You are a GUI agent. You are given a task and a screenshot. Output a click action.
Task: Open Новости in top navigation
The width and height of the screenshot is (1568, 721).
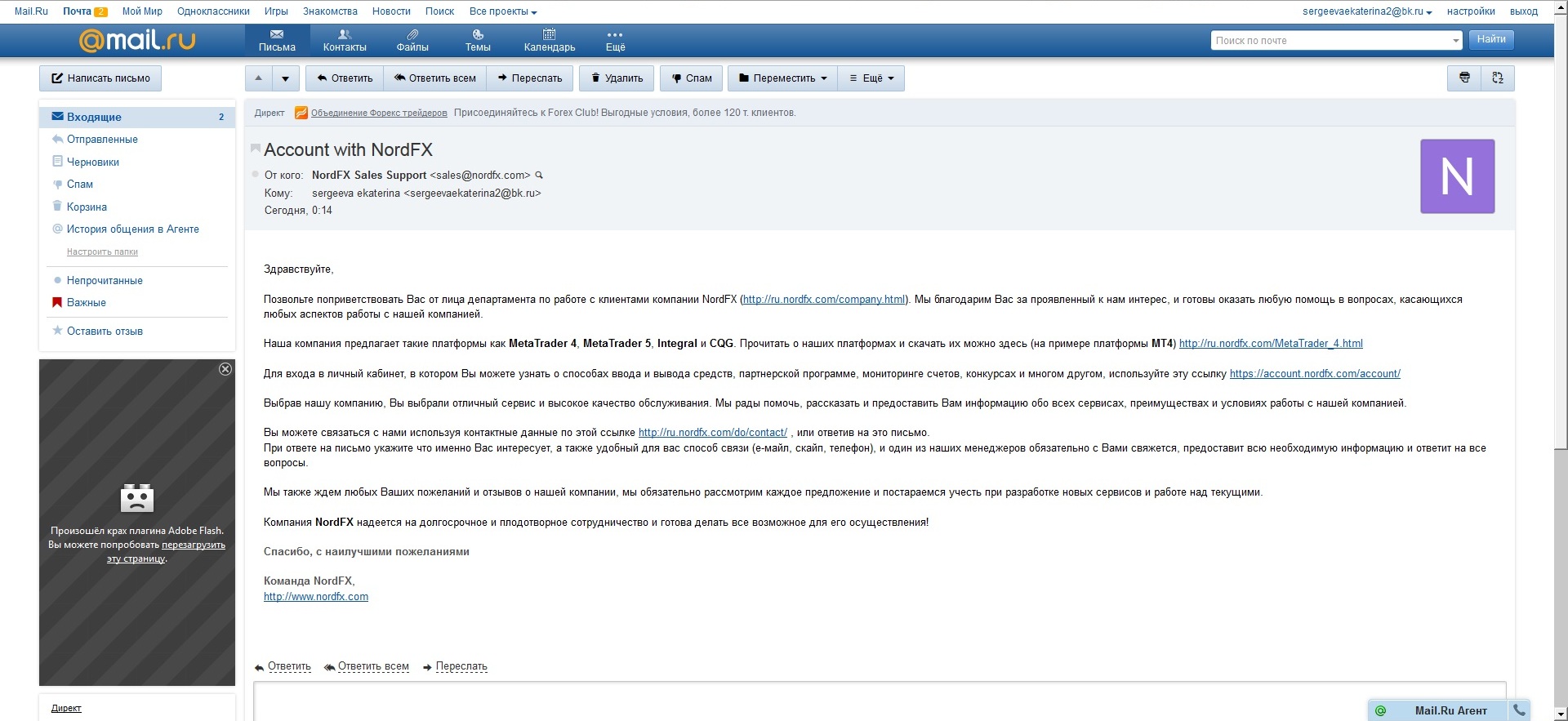click(391, 11)
